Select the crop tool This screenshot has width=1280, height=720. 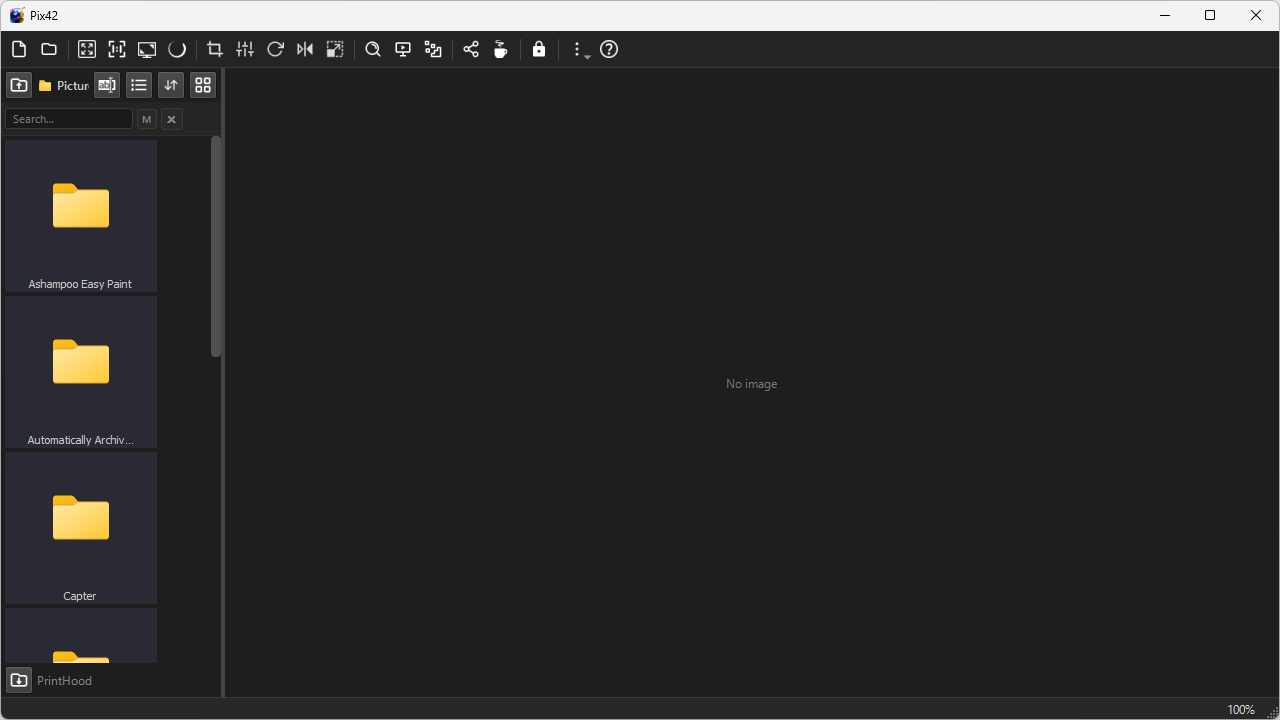coord(214,49)
